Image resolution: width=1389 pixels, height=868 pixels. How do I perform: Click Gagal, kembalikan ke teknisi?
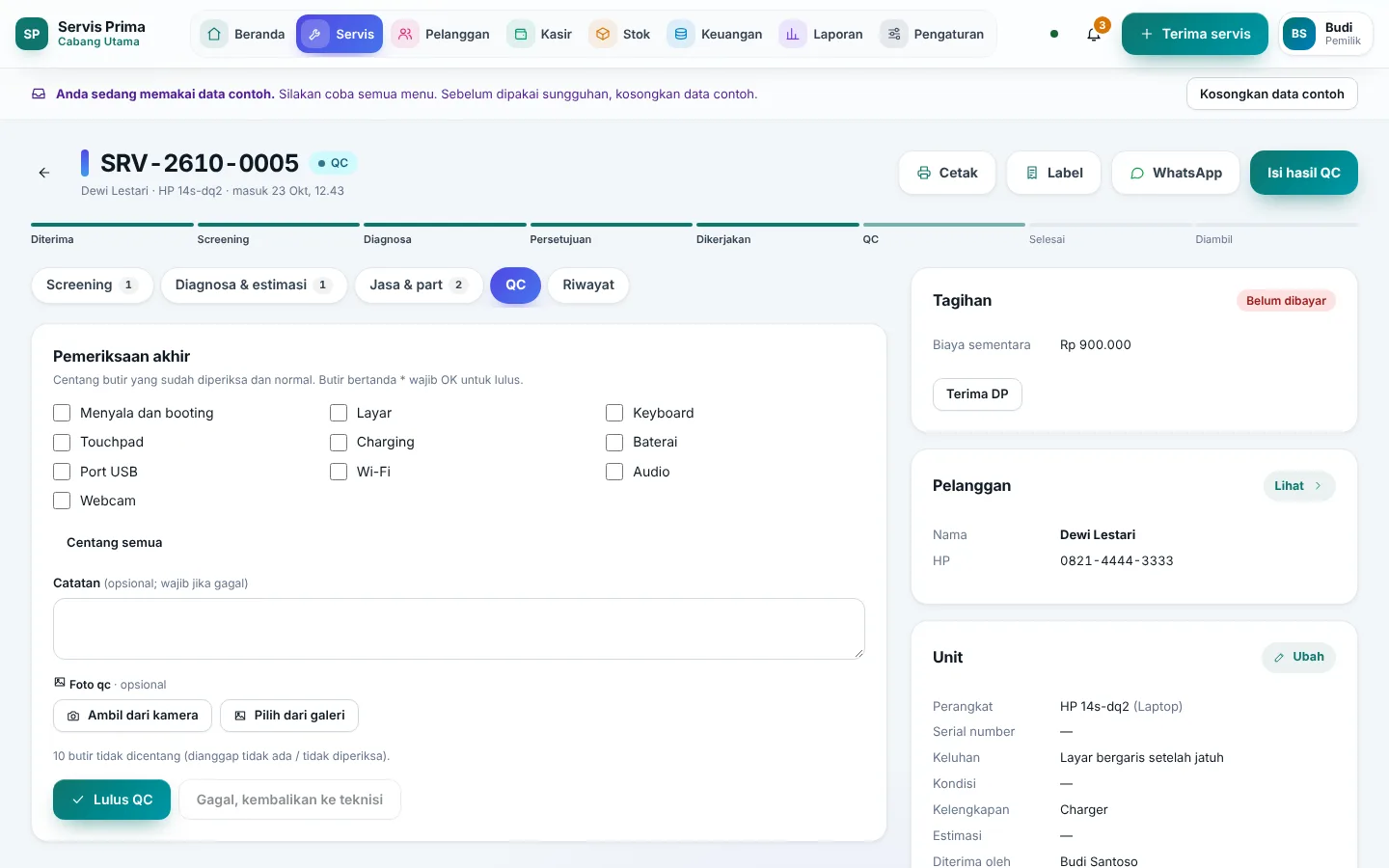point(289,800)
